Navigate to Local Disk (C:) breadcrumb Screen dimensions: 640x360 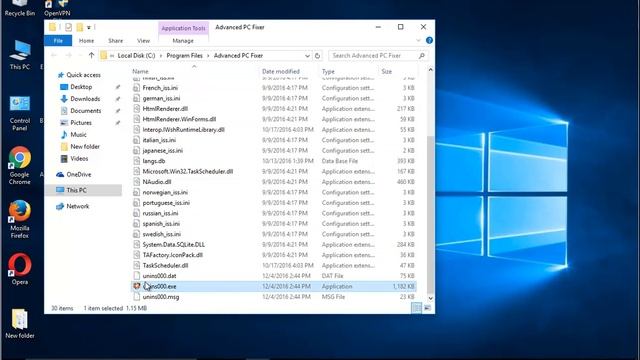[x=136, y=56]
